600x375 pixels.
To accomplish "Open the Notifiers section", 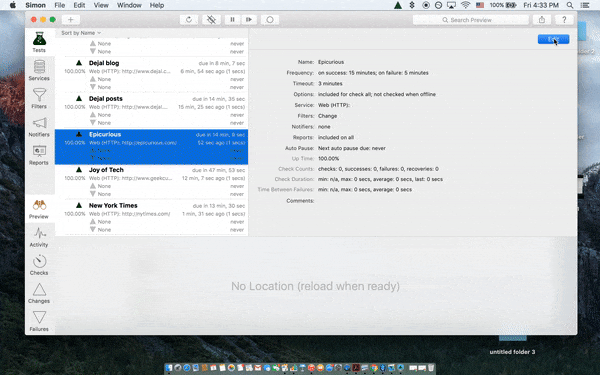I will click(x=39, y=127).
